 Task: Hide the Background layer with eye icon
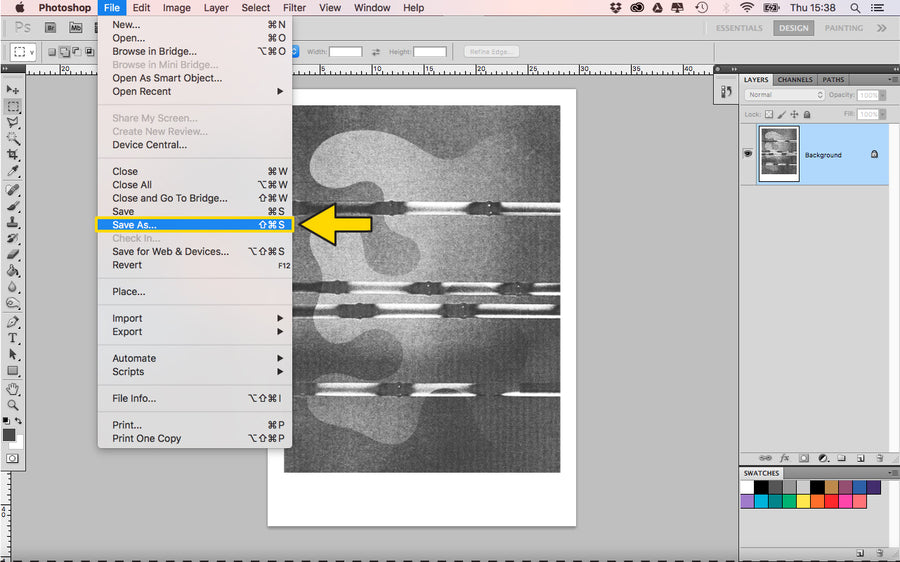tap(747, 154)
